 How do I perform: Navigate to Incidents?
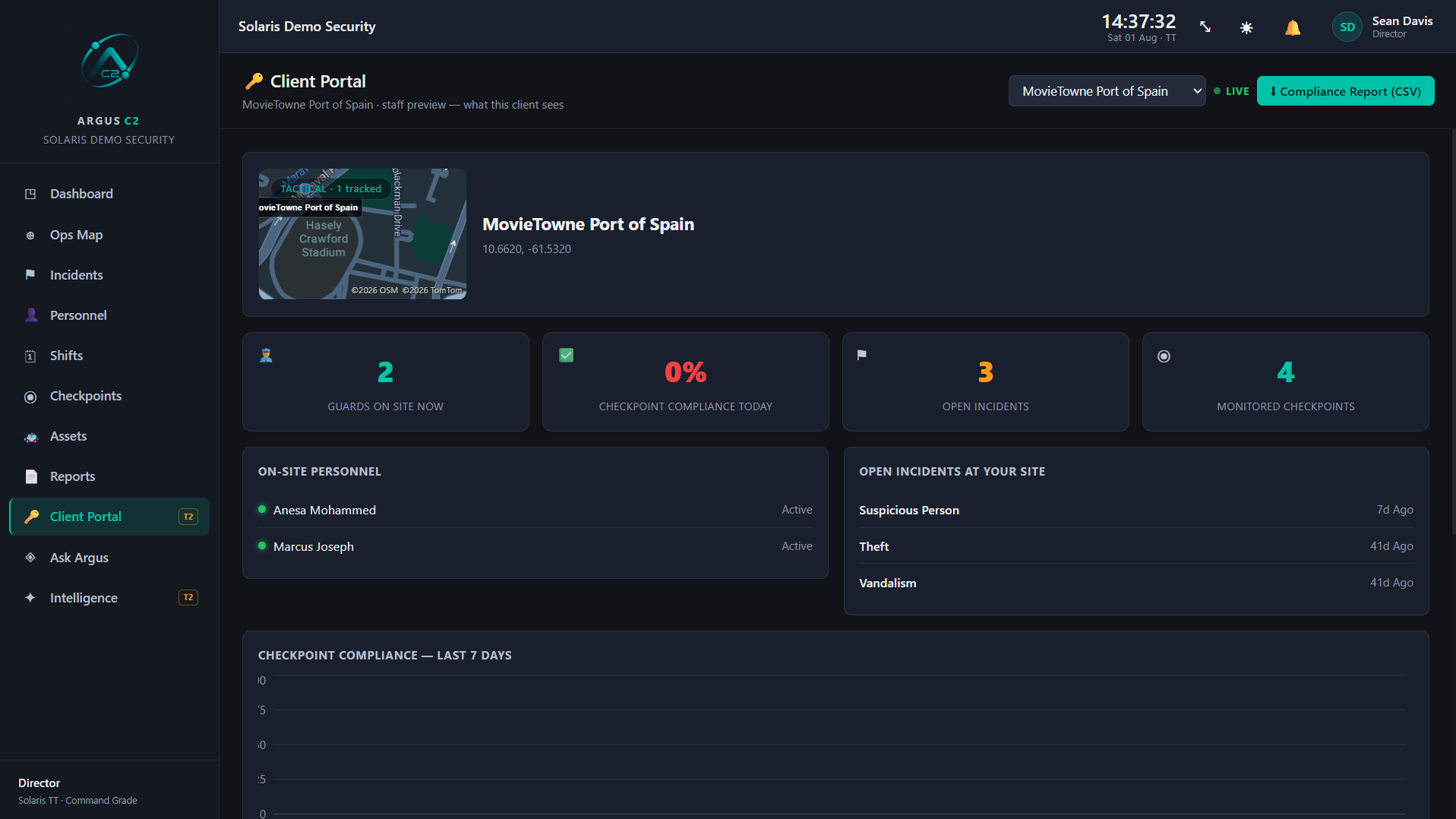click(x=109, y=275)
